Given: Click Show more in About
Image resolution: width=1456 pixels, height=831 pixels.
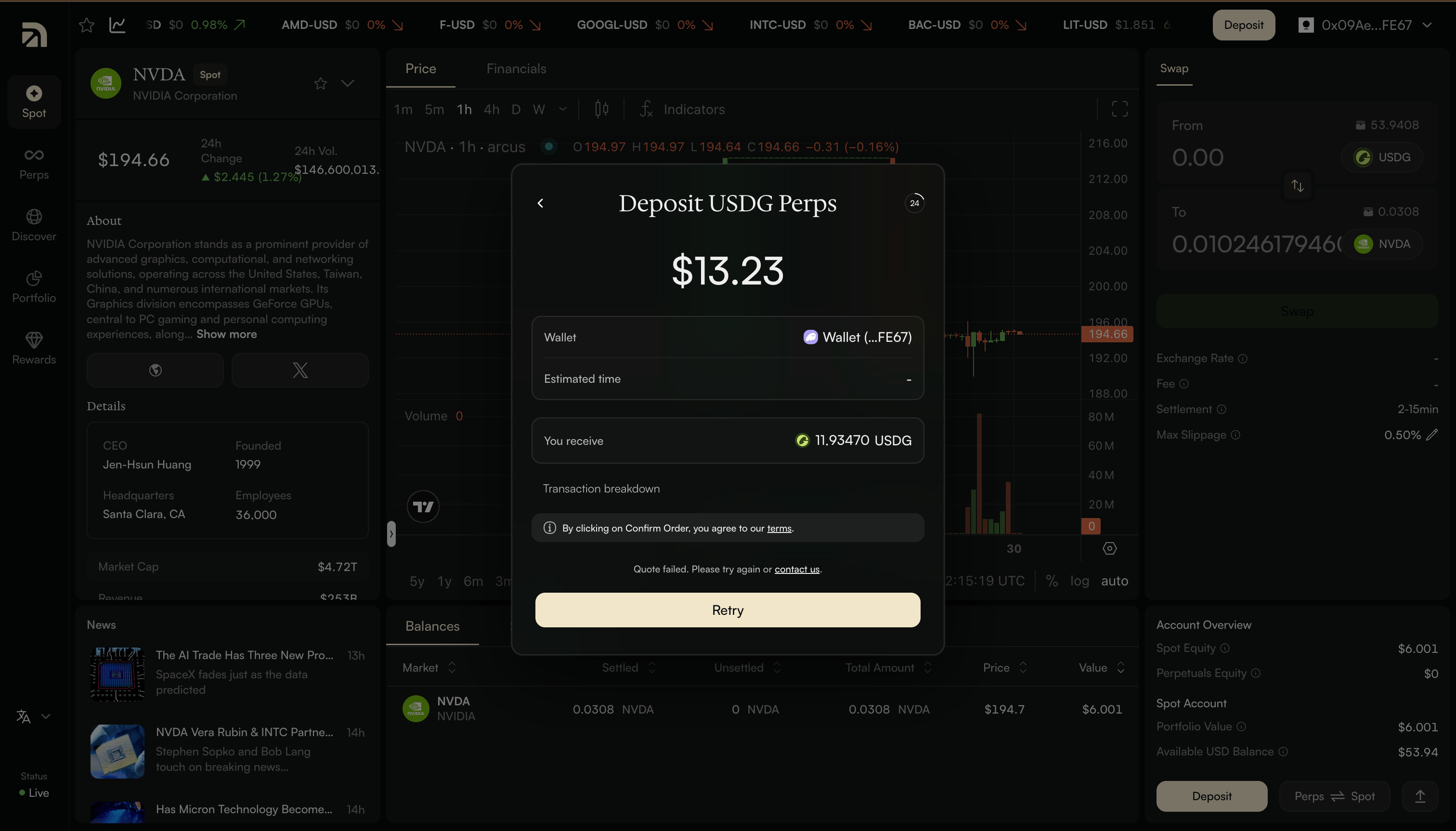Looking at the screenshot, I should click(227, 335).
